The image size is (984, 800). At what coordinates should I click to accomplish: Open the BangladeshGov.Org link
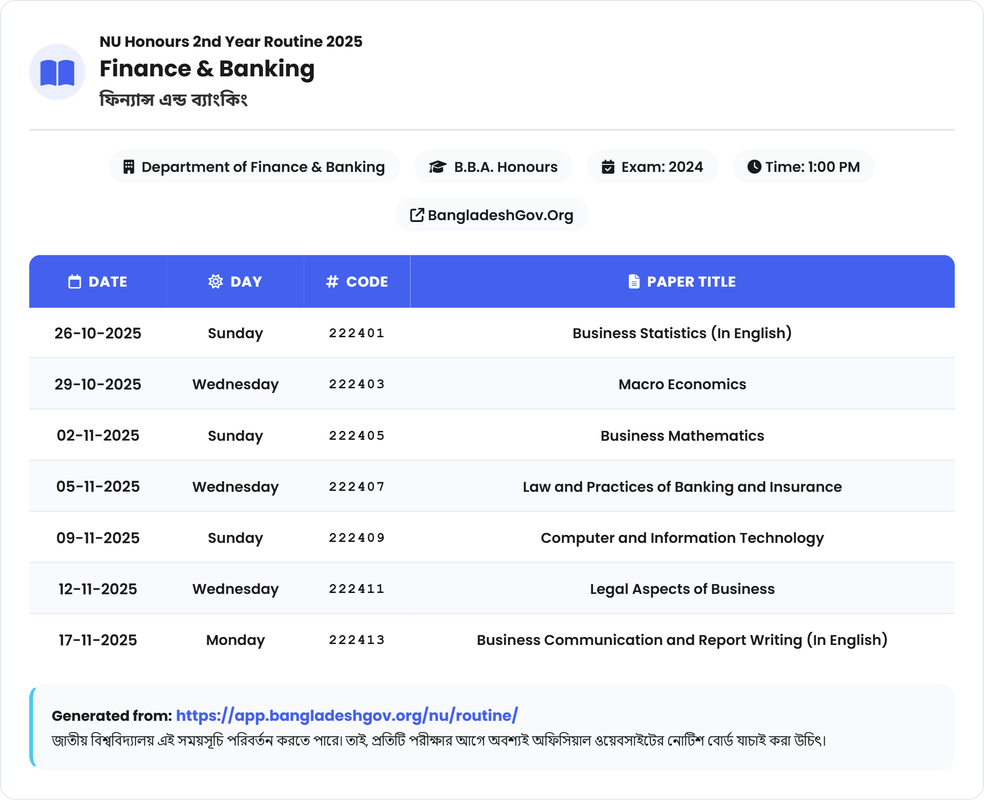pos(500,215)
